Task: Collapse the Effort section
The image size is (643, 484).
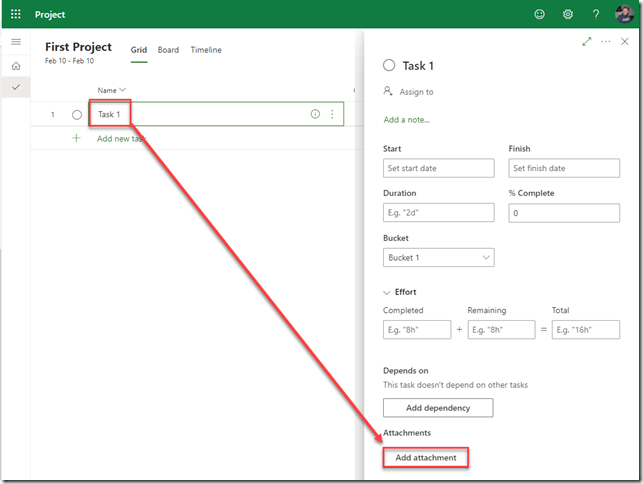Action: 388,293
